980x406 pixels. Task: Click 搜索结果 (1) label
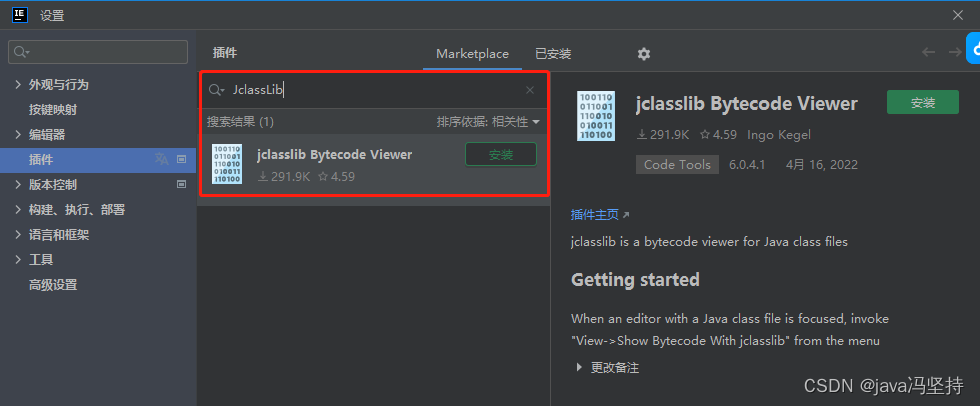click(x=241, y=122)
